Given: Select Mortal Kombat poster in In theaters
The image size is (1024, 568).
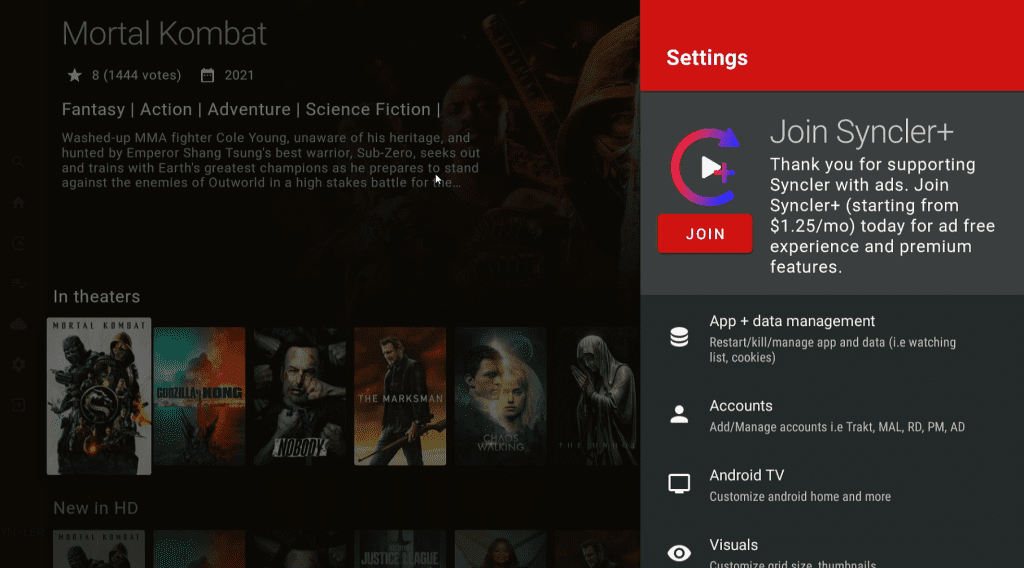Looking at the screenshot, I should point(99,396).
